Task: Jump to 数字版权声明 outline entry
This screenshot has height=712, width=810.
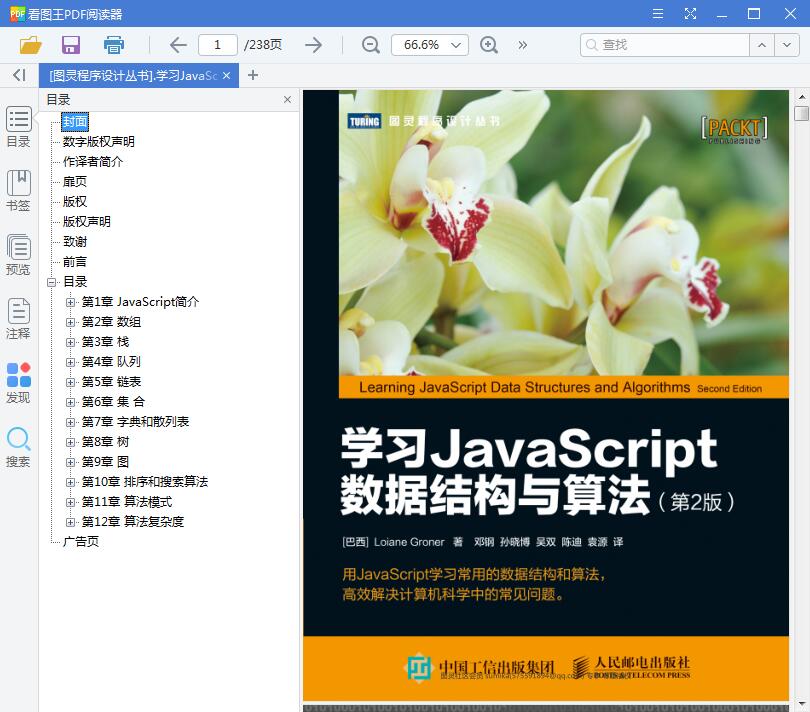Action: [99, 142]
